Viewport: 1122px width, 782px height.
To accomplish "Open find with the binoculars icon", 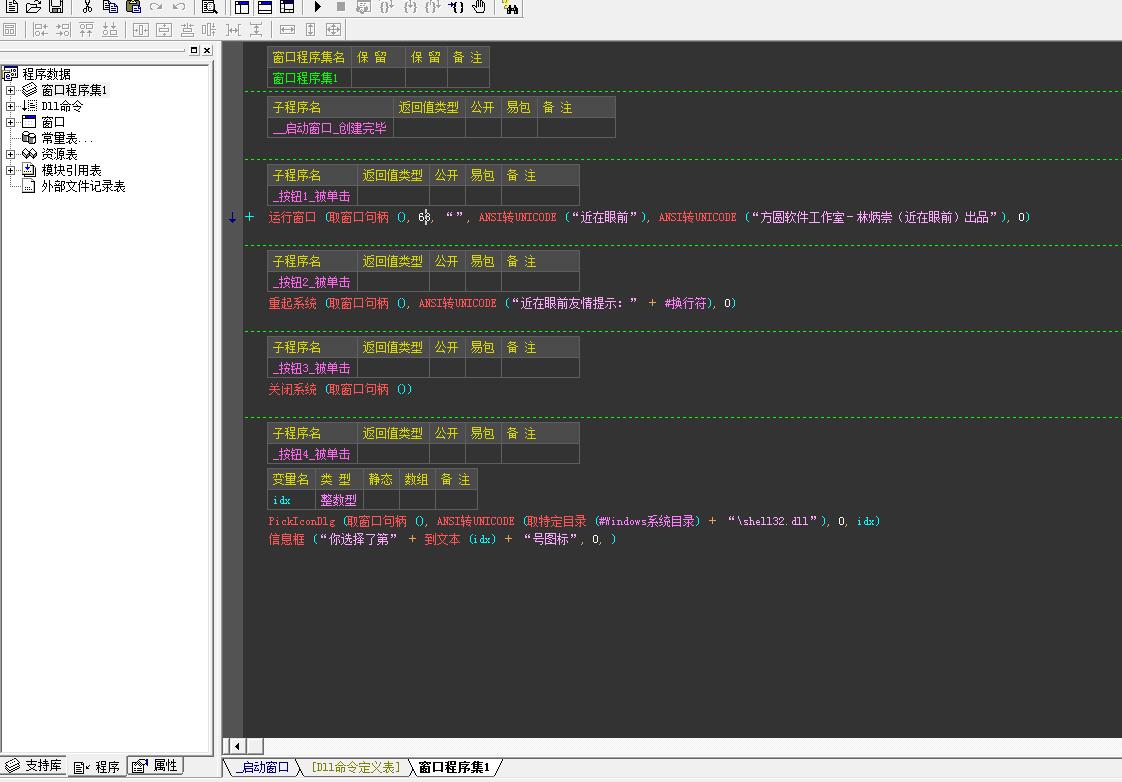I will pyautogui.click(x=510, y=8).
